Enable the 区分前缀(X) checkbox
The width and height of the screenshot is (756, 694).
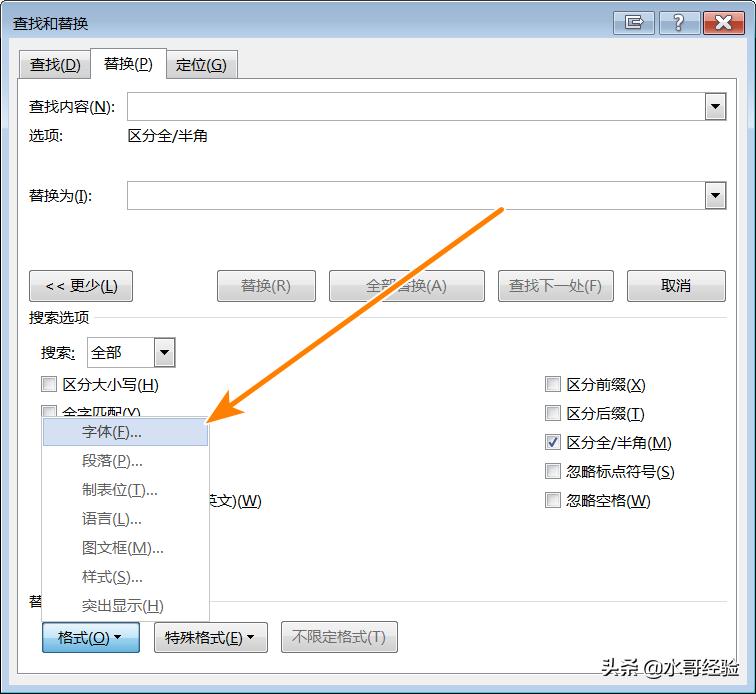[553, 384]
